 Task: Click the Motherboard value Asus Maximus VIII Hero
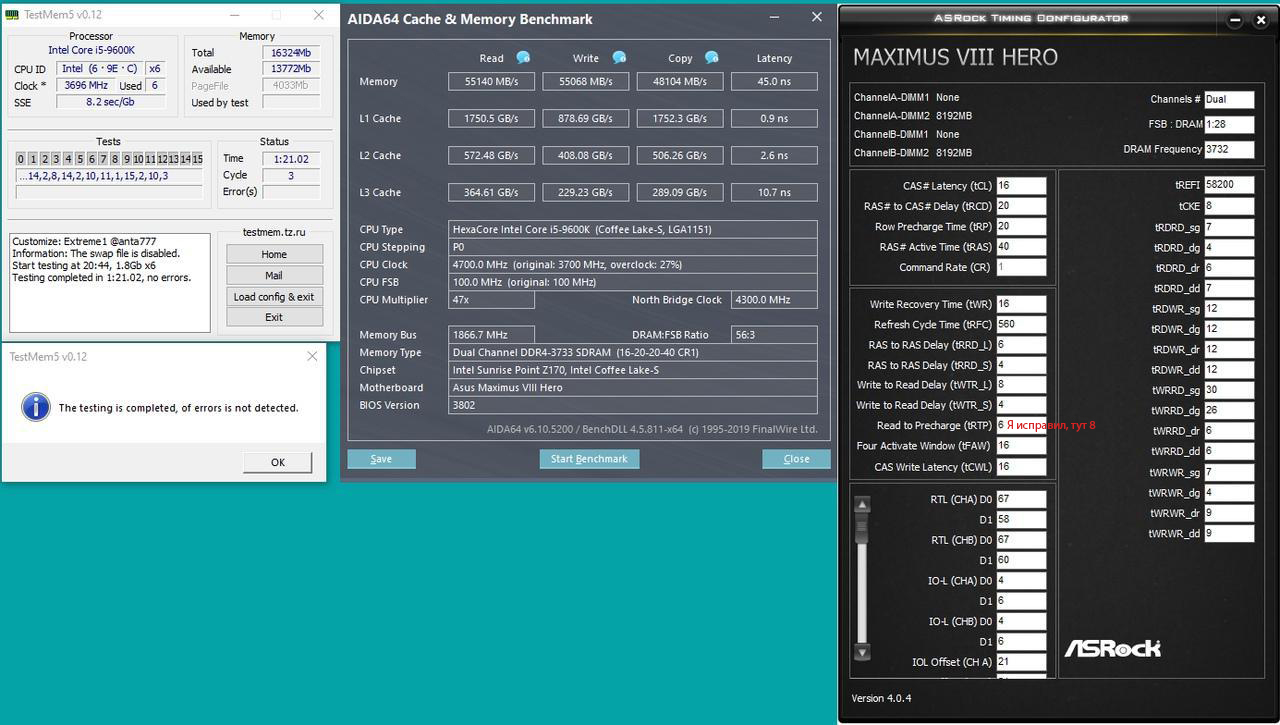coord(633,388)
